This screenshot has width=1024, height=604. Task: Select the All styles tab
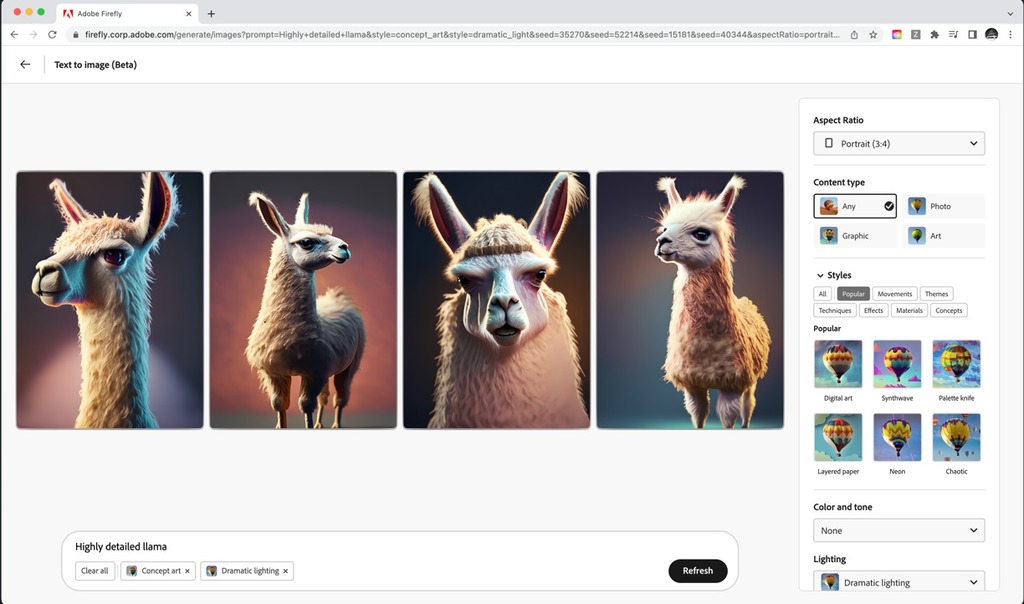coord(822,294)
